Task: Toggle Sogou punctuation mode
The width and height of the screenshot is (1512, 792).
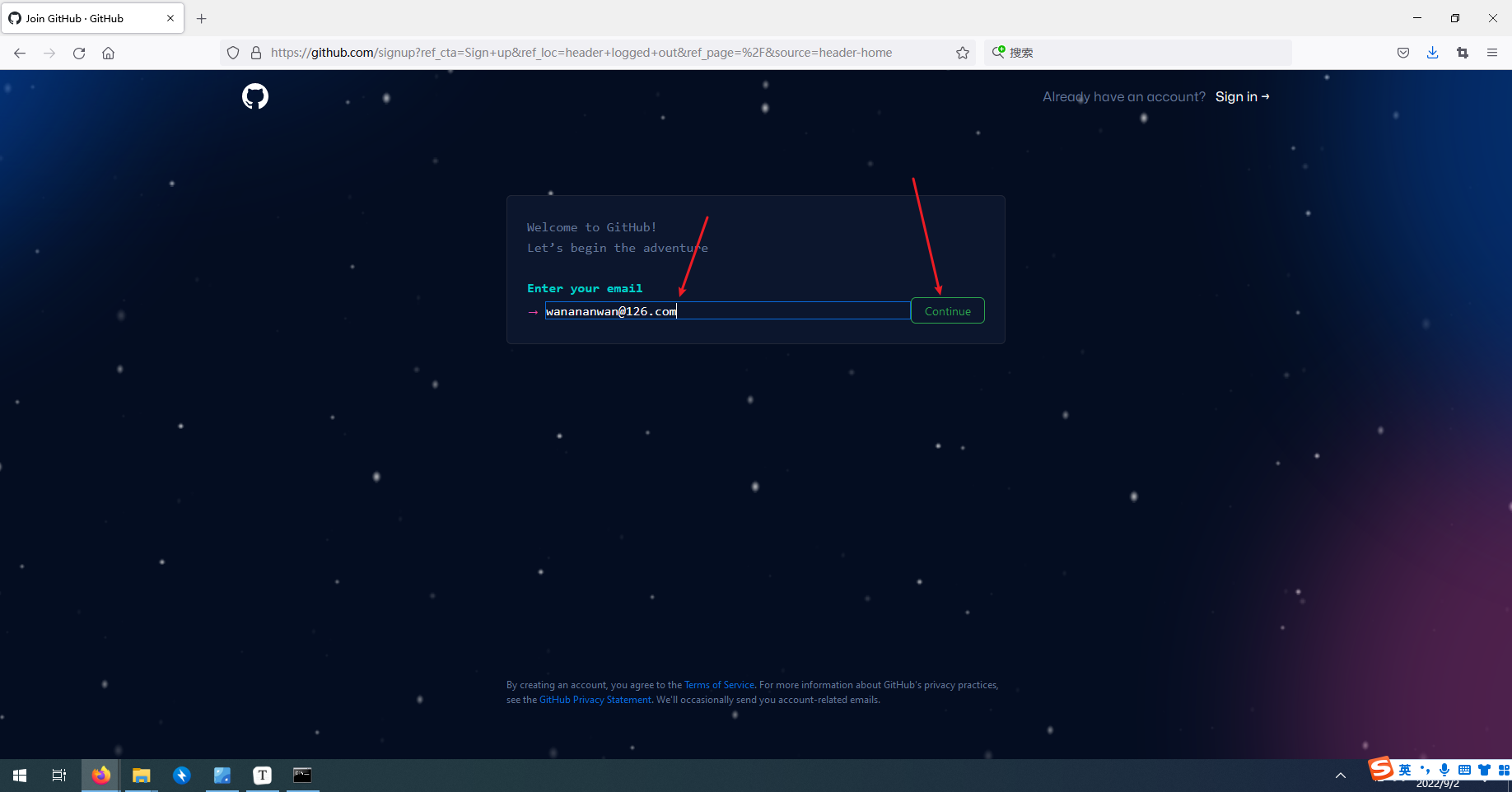Action: click(1425, 770)
